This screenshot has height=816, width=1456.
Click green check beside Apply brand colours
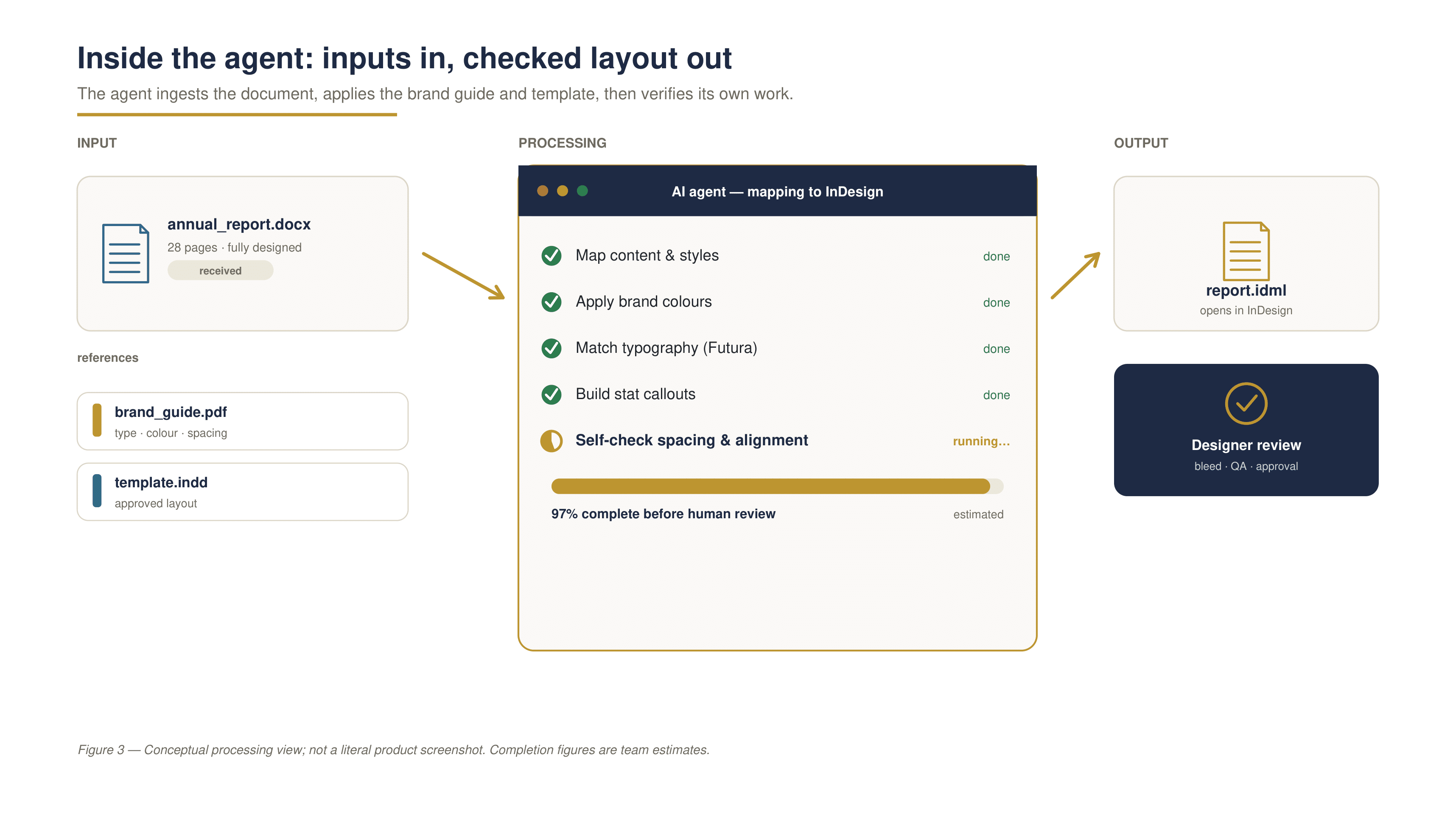click(551, 302)
